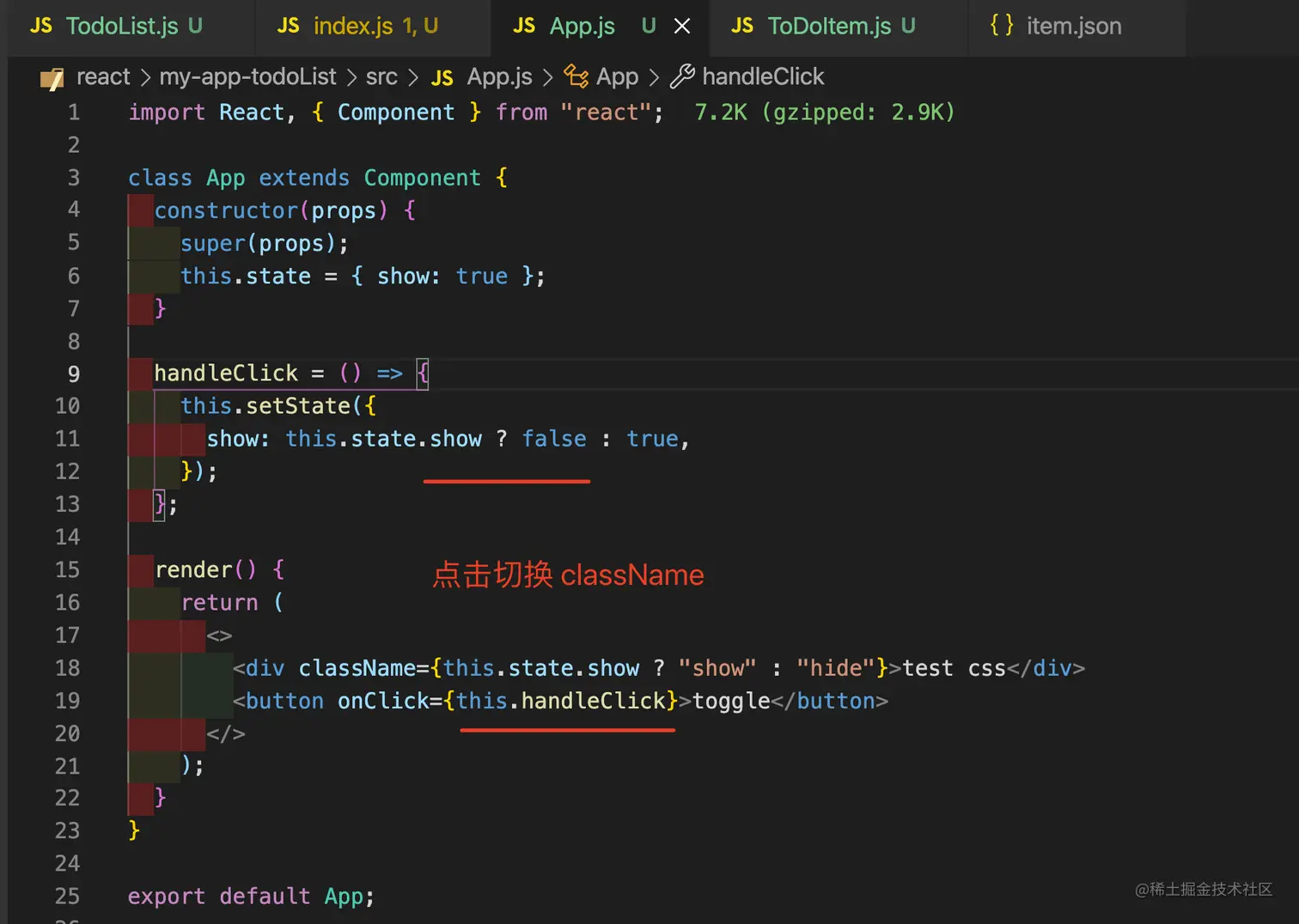Click 'export default App;' line

(x=252, y=897)
